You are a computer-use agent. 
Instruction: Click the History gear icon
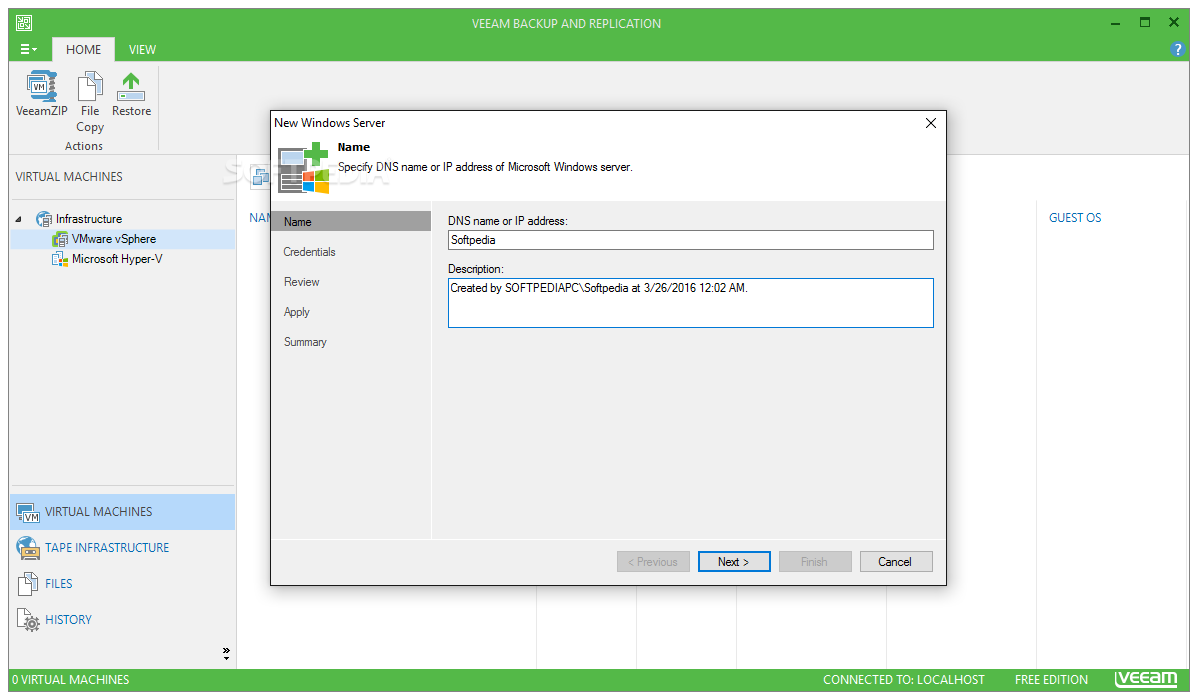[28, 620]
